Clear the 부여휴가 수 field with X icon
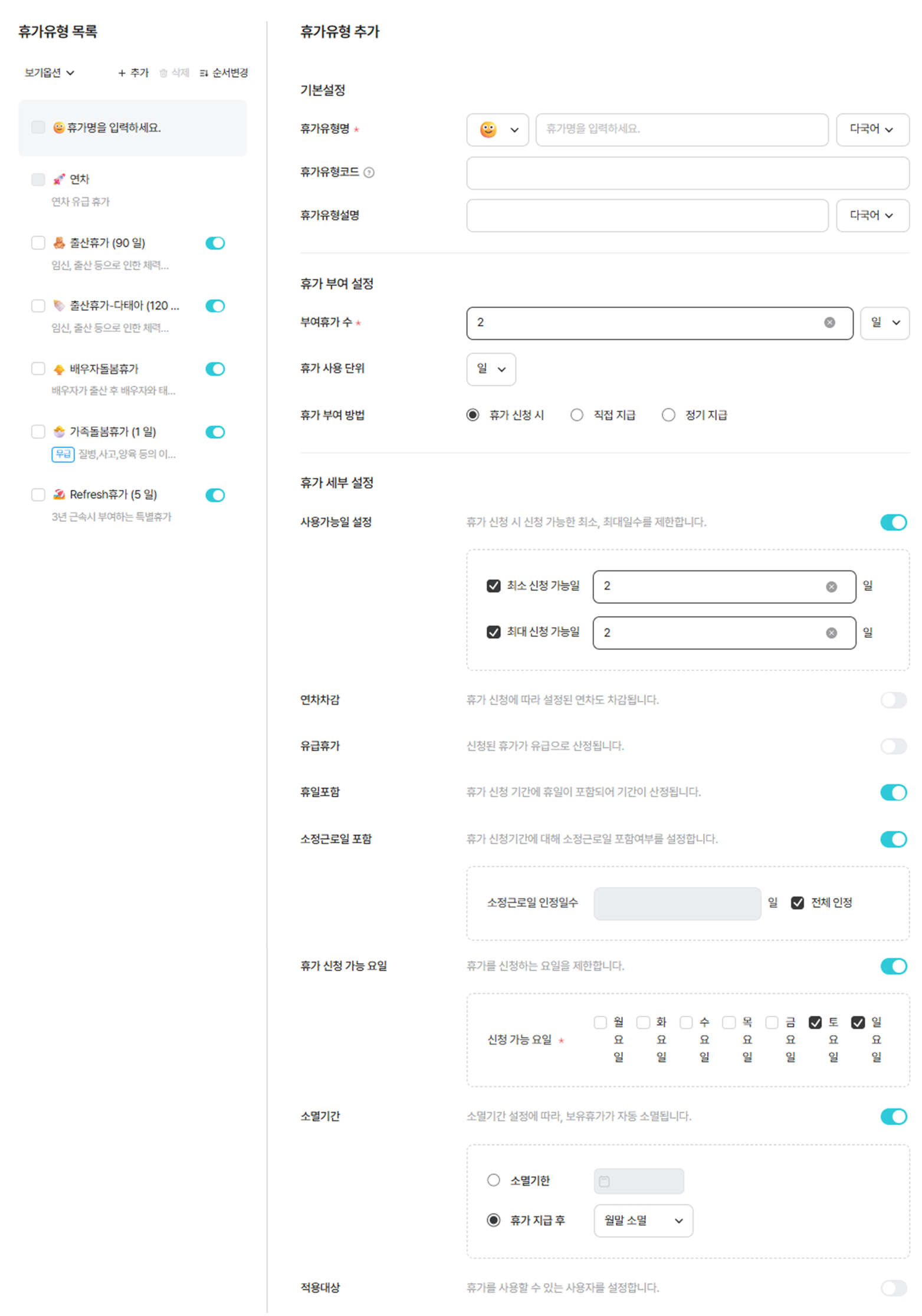Image resolution: width=922 pixels, height=1316 pixels. pyautogui.click(x=829, y=323)
